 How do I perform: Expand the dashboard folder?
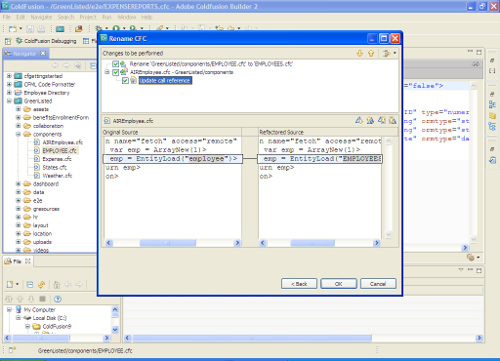pyautogui.click(x=18, y=184)
